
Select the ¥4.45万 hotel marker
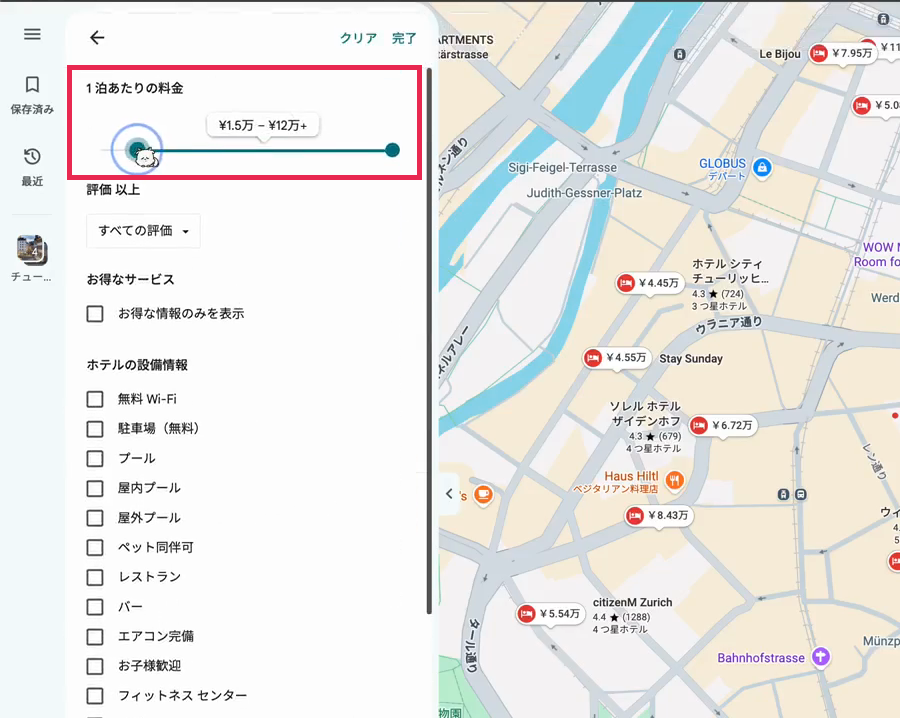649,283
